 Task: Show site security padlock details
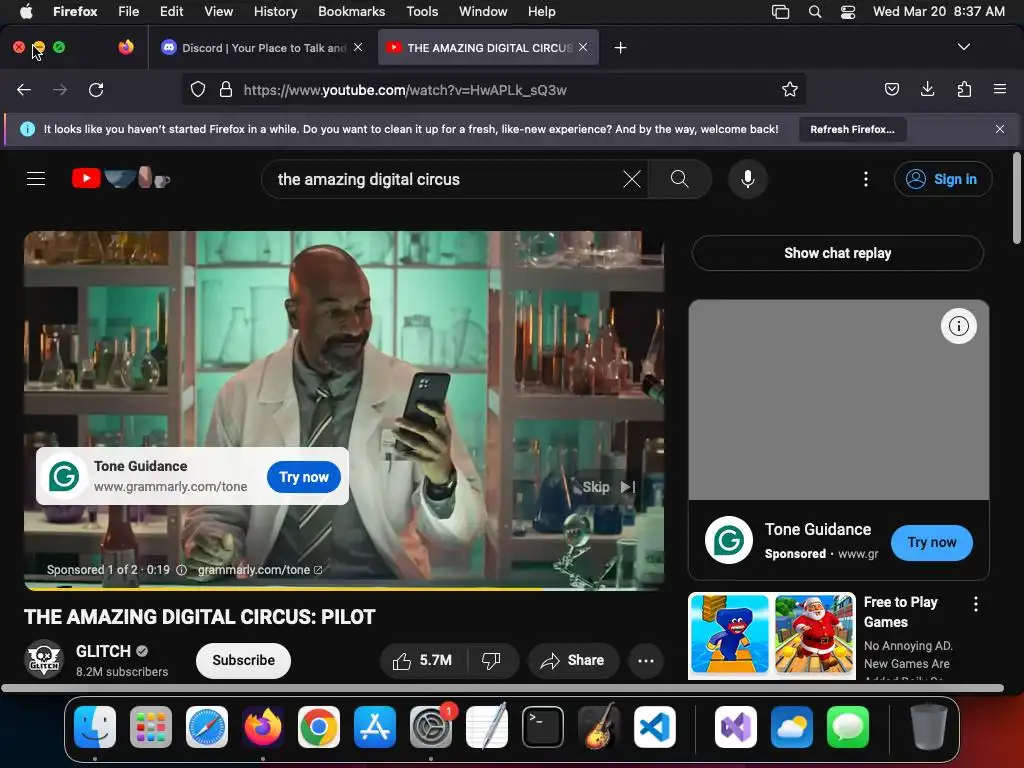coord(226,89)
